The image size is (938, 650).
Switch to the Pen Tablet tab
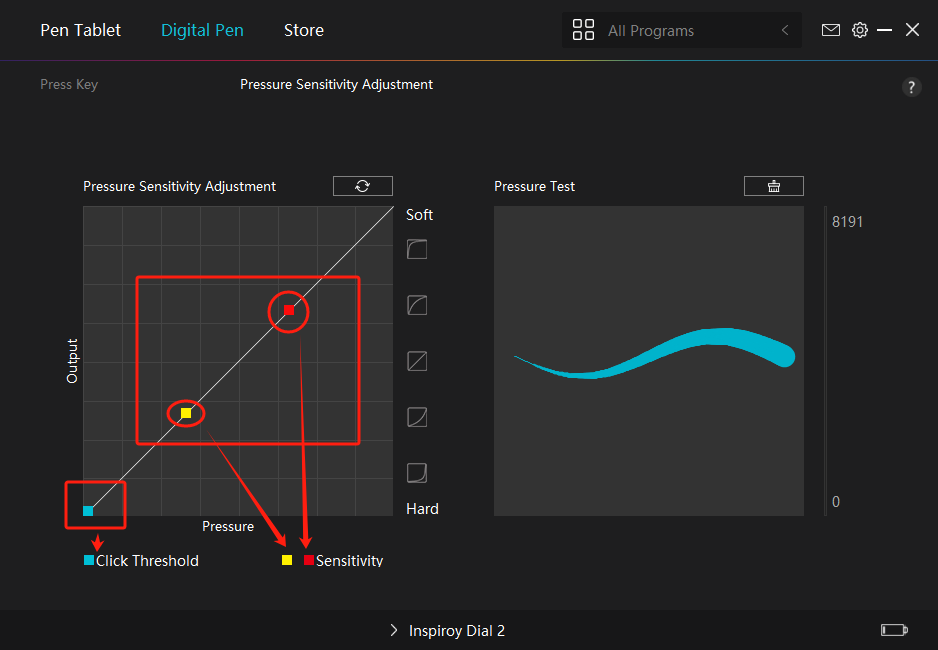tap(80, 30)
